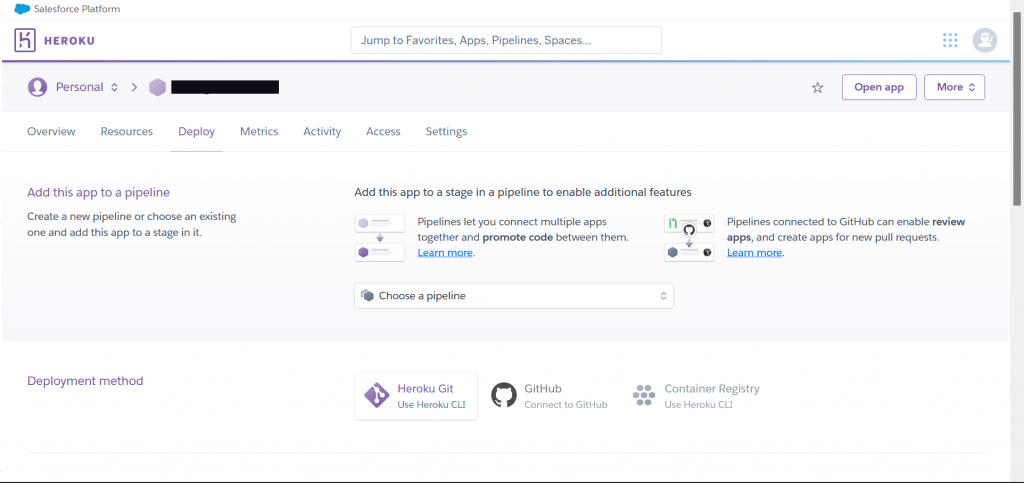Click the page vertical scrollbar thumb
Viewport: 1024px width, 483px height.
[x=1017, y=108]
